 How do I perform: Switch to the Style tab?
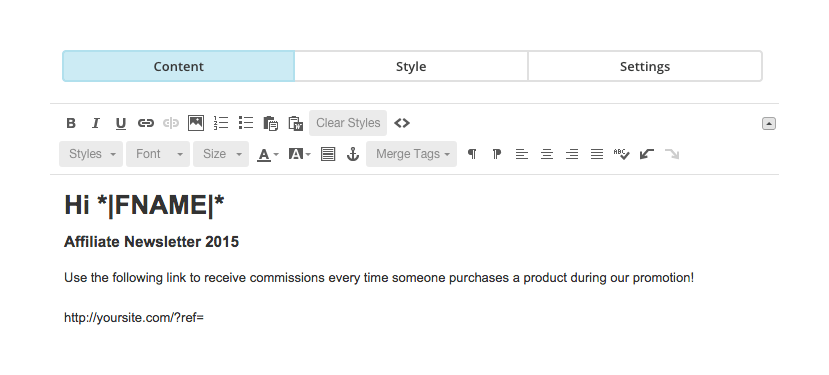(x=411, y=67)
